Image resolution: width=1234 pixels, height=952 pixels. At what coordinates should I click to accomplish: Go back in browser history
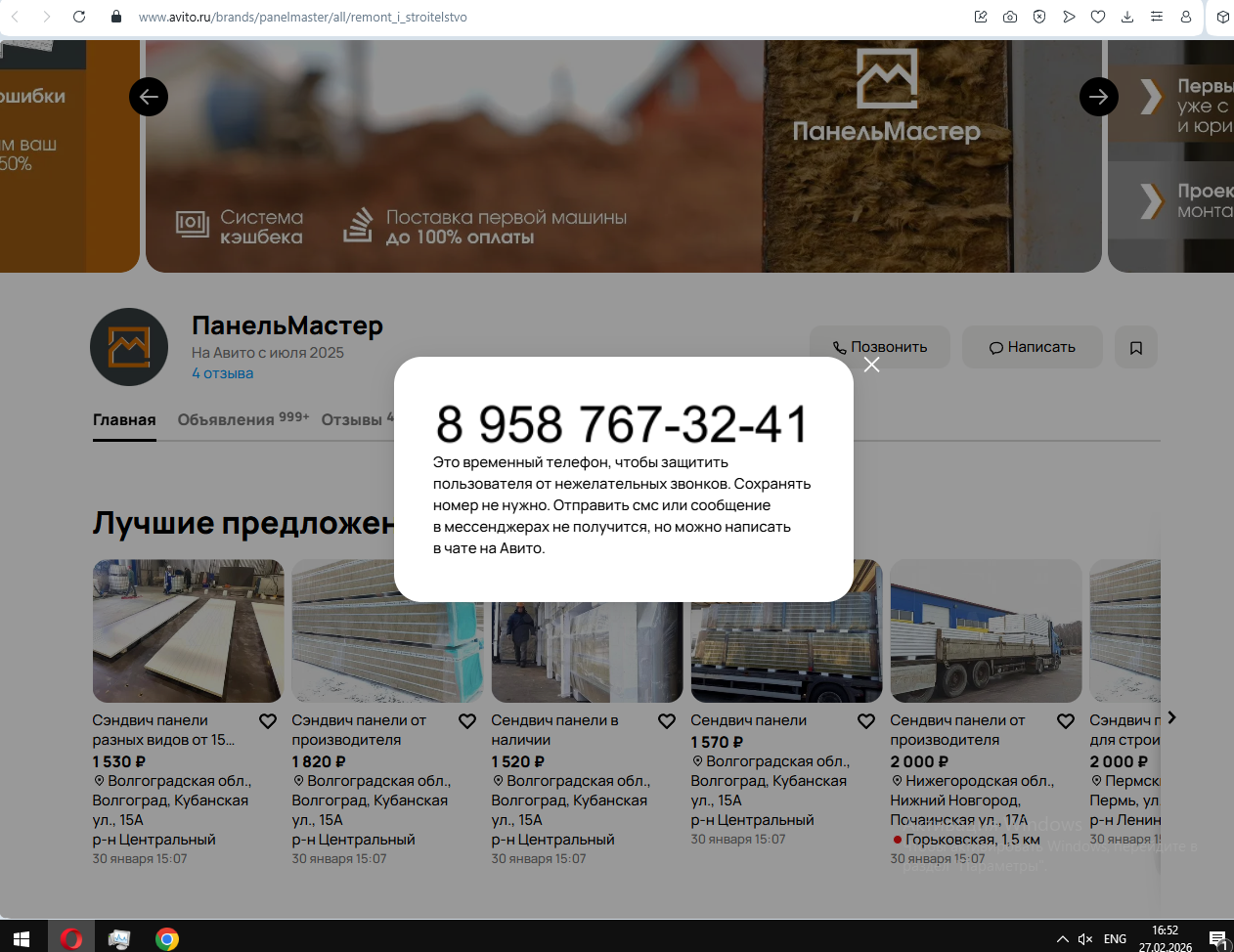pyautogui.click(x=15, y=17)
